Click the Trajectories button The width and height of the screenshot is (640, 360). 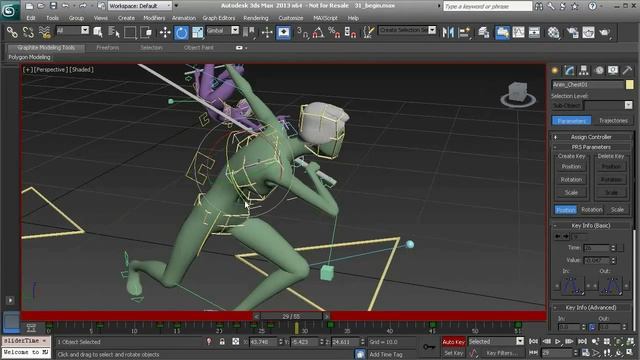613,120
